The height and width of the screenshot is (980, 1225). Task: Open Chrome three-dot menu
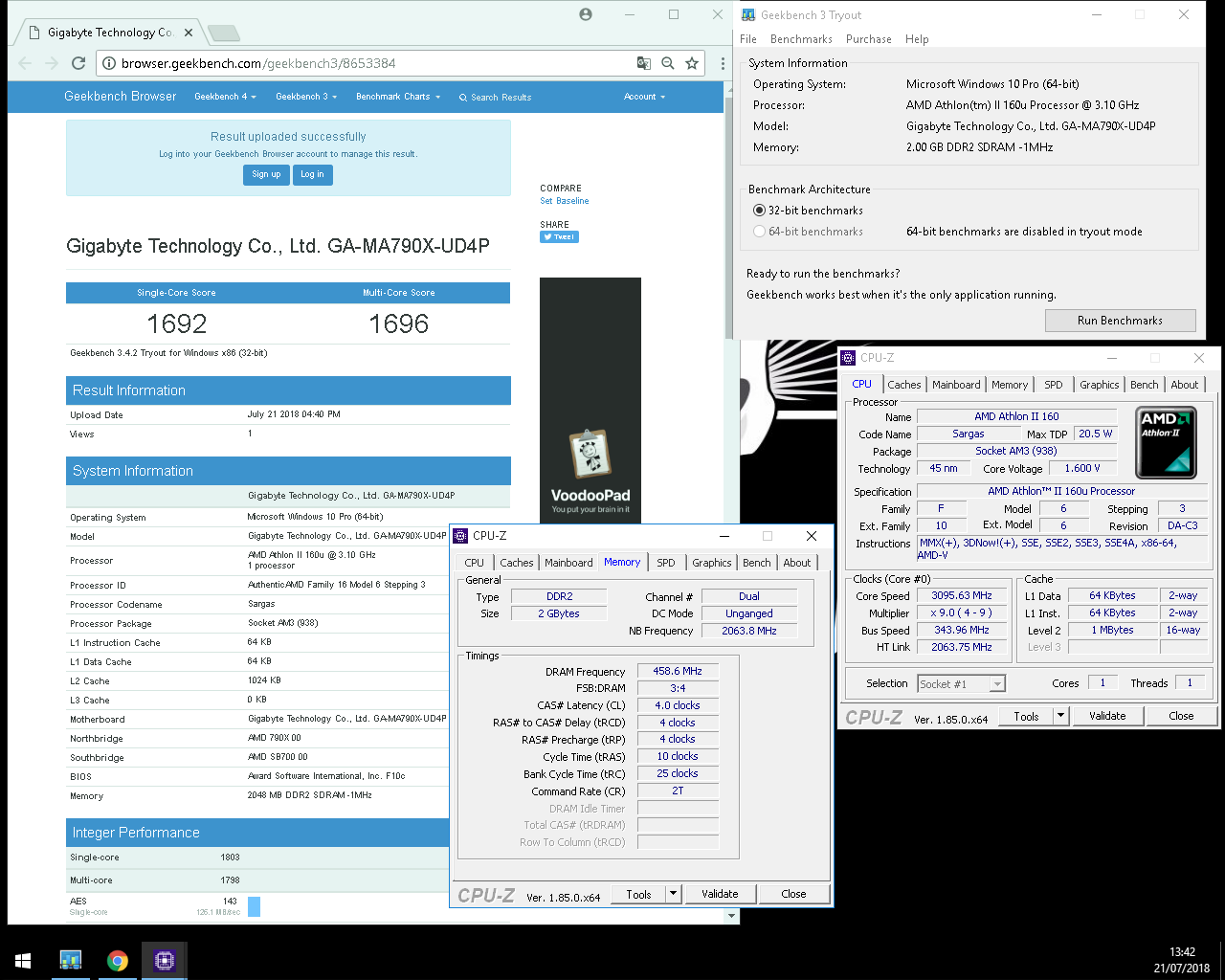click(x=723, y=63)
